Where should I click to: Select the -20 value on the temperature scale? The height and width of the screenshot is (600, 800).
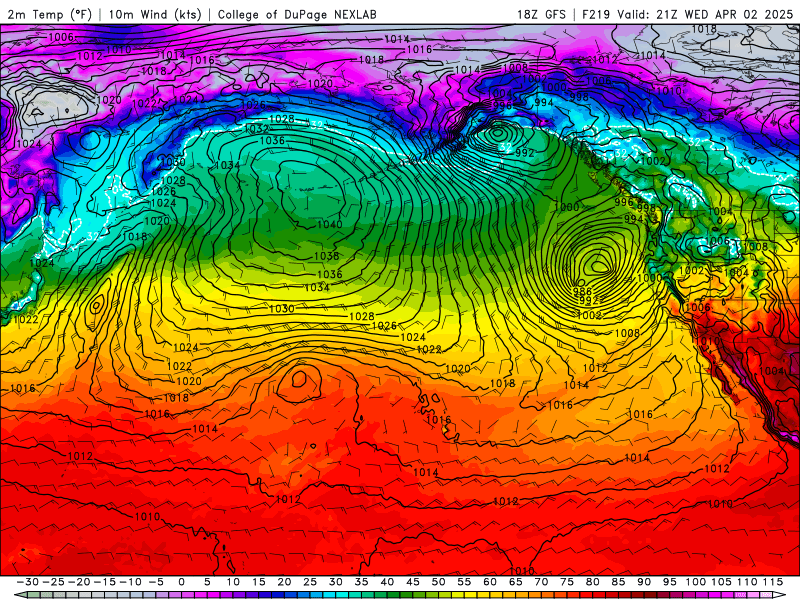coord(79,582)
